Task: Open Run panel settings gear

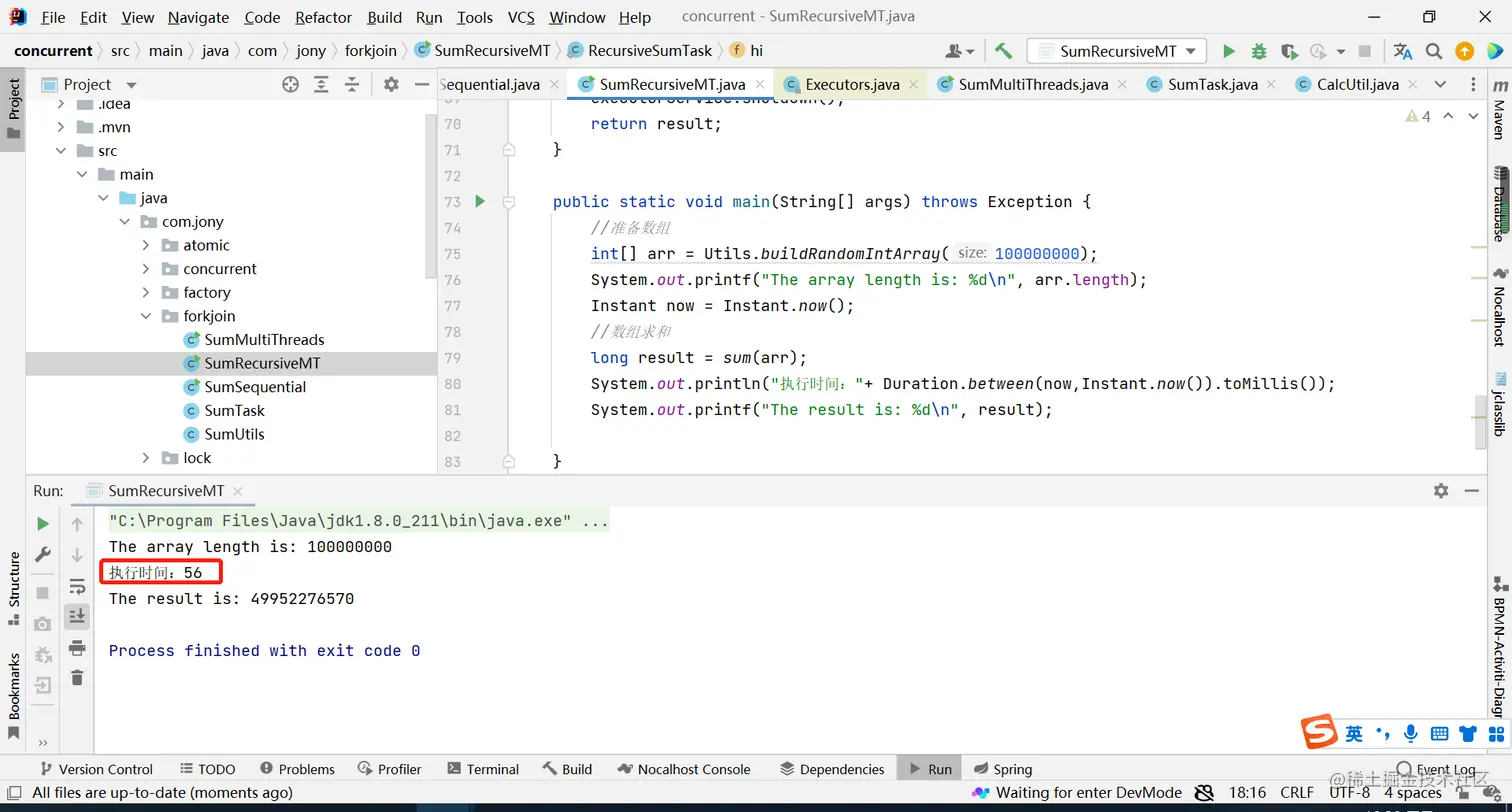Action: click(1441, 490)
